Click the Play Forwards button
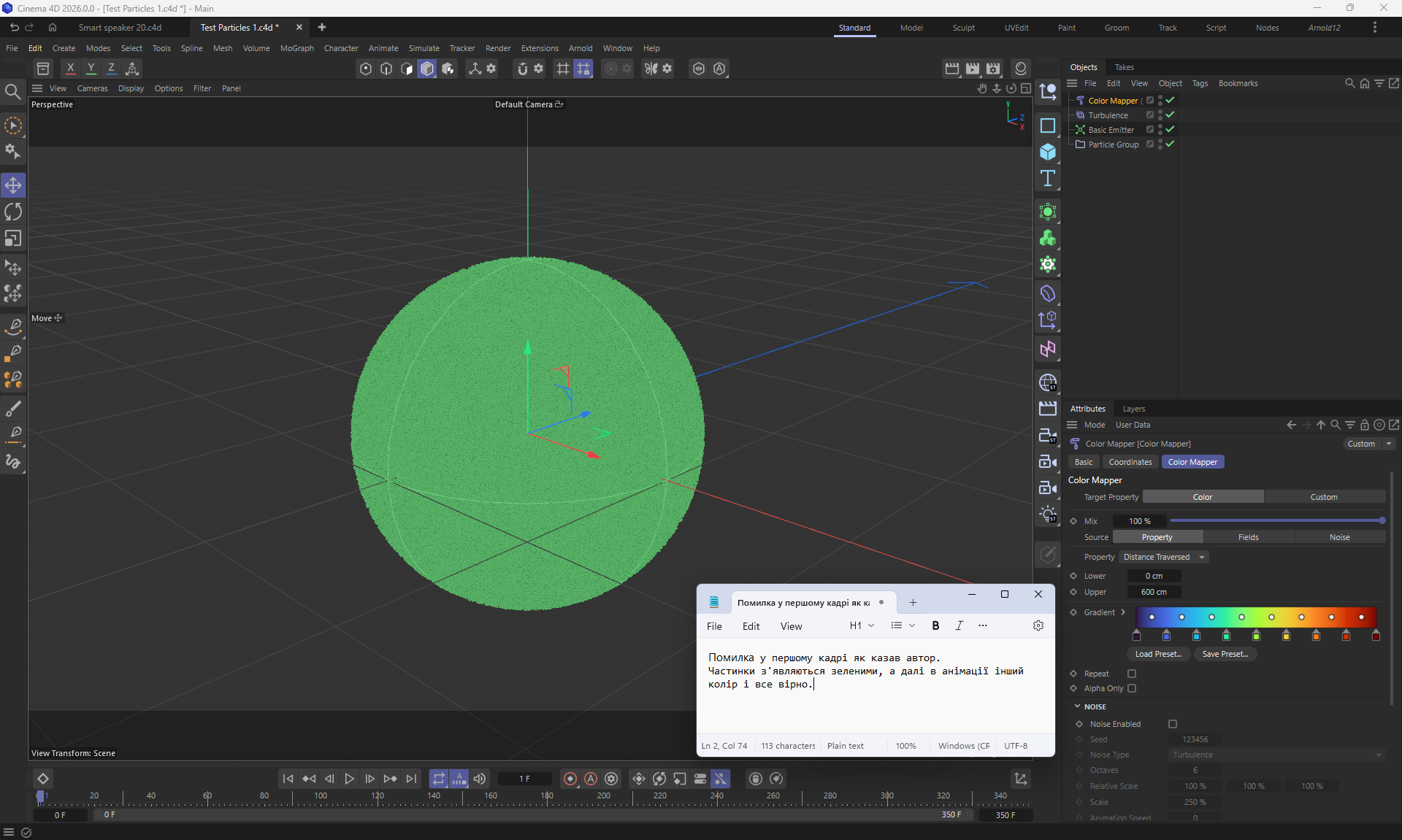This screenshot has width=1402, height=840. (x=349, y=779)
